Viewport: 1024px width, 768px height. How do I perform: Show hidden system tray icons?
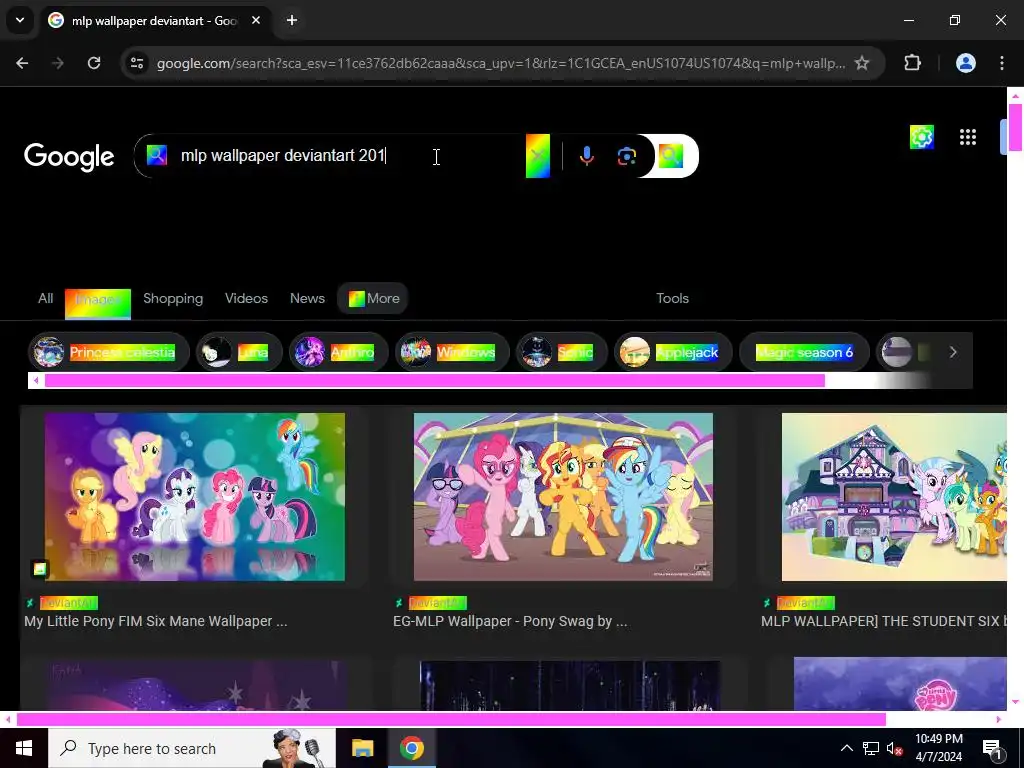pyautogui.click(x=846, y=748)
